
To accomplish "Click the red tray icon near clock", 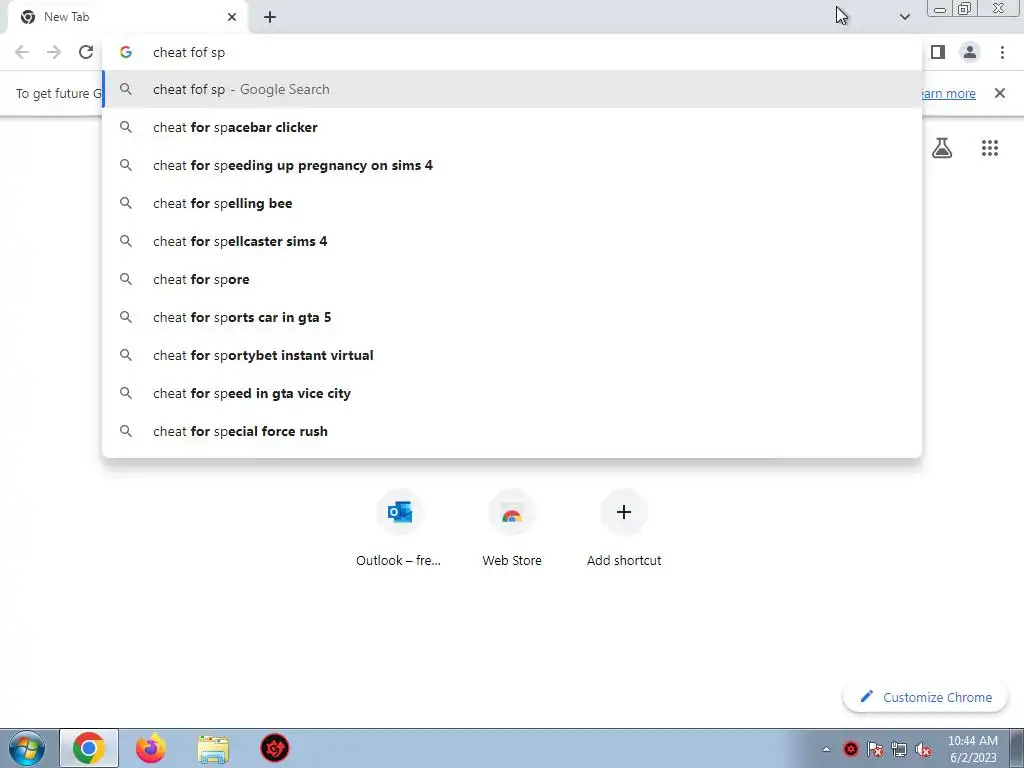I will pos(851,749).
